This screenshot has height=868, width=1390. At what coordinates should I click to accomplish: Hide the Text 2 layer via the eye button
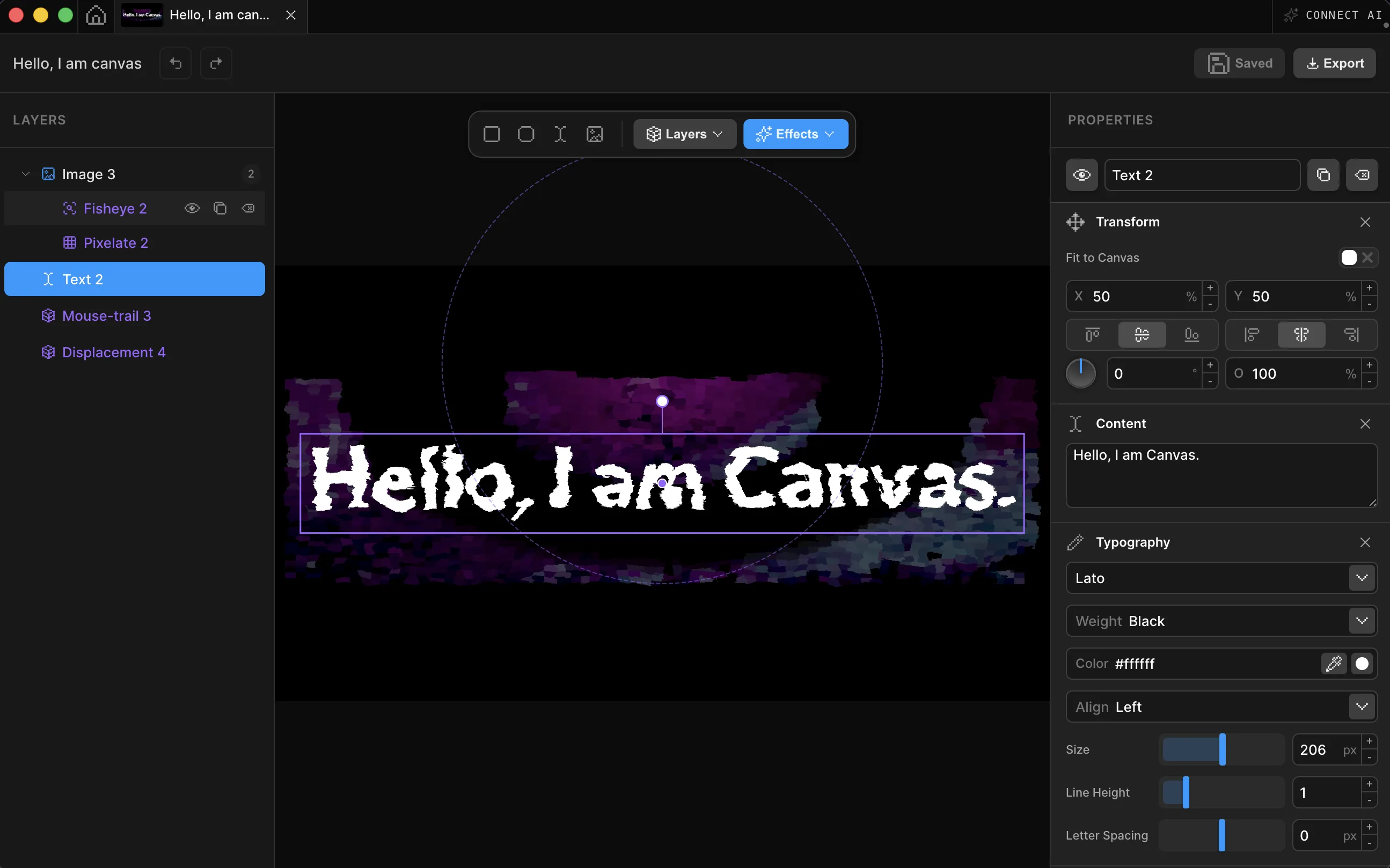pyautogui.click(x=1082, y=175)
